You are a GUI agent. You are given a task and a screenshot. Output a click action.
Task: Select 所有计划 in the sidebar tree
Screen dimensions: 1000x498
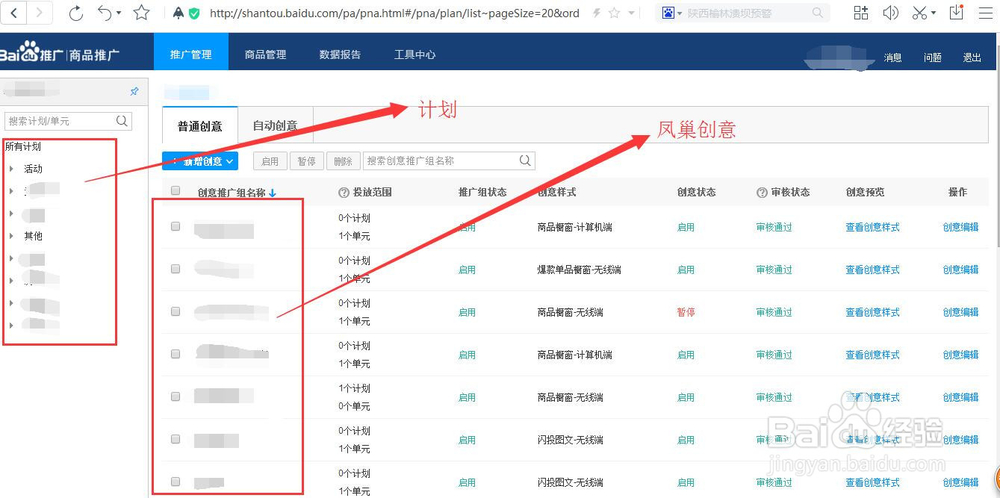coord(23,147)
